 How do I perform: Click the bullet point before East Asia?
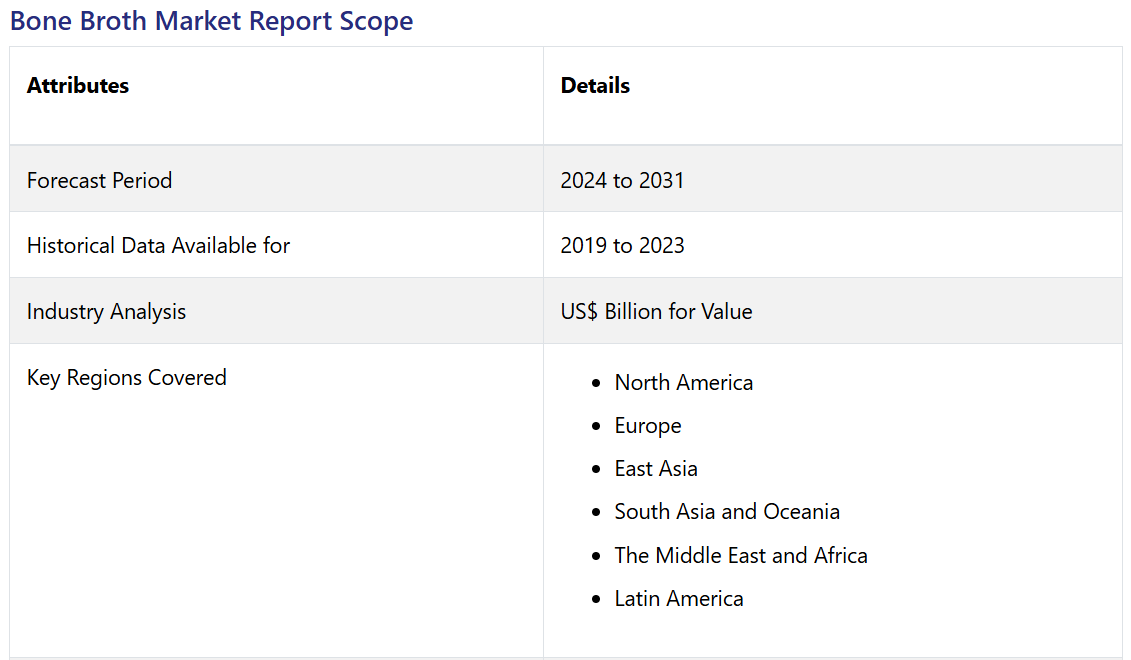coord(597,469)
